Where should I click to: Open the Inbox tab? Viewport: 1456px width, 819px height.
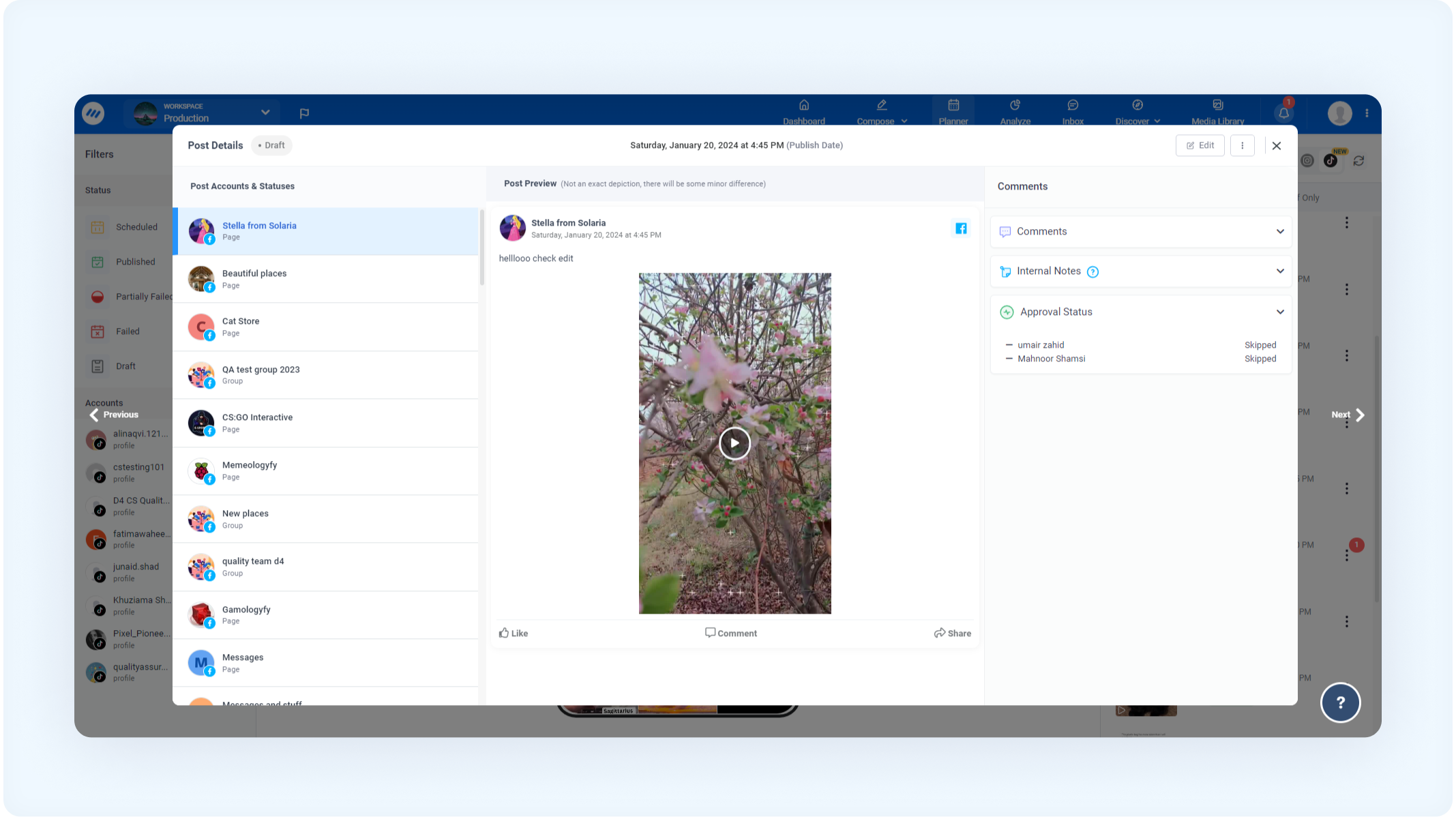click(1073, 113)
